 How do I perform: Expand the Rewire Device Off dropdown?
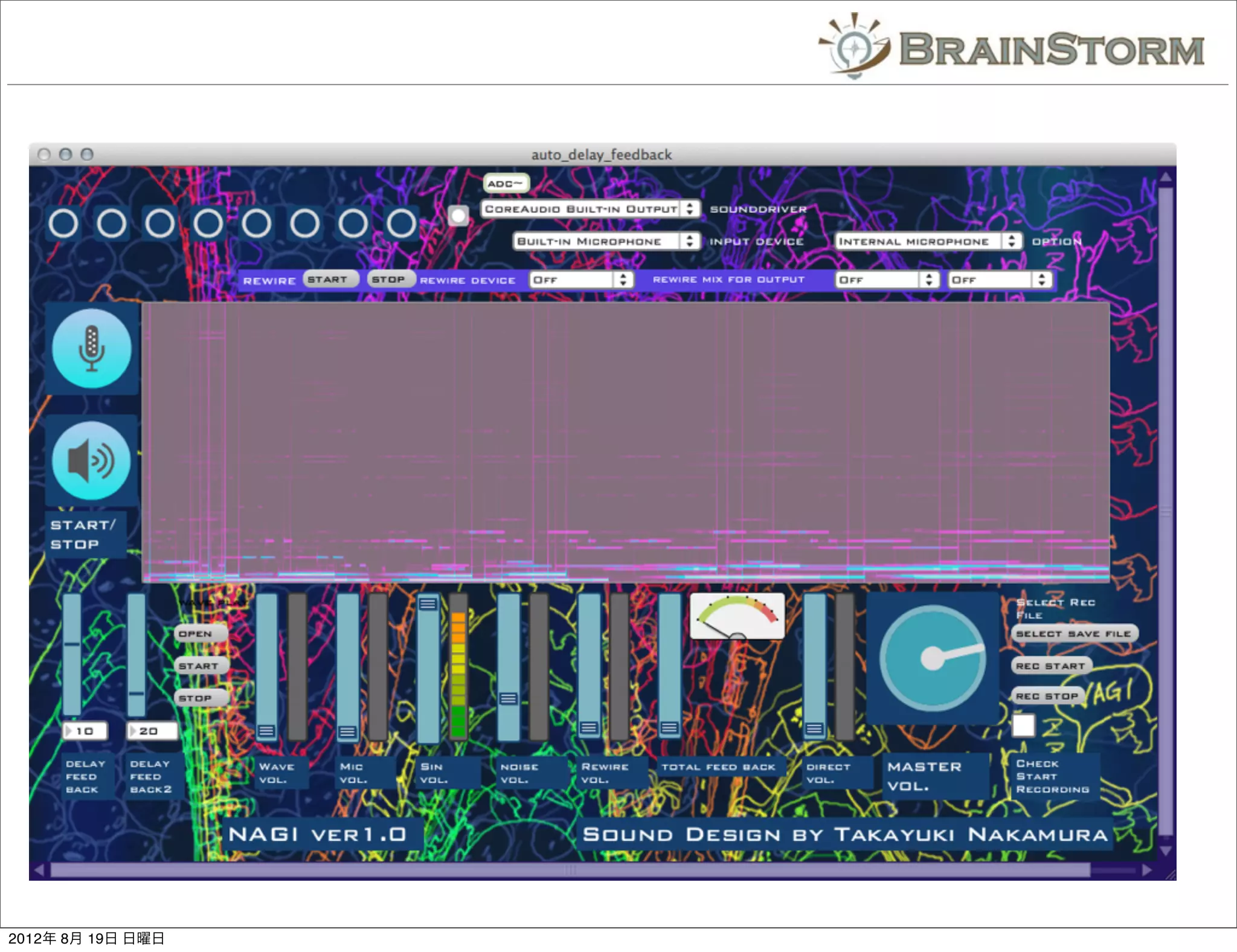coord(580,280)
